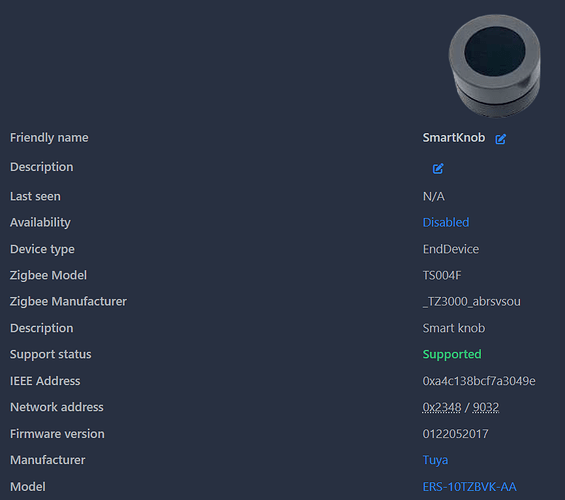Click the 0x2348 hex network address
Screen dimensions: 565x500
pyautogui.click(x=442, y=407)
